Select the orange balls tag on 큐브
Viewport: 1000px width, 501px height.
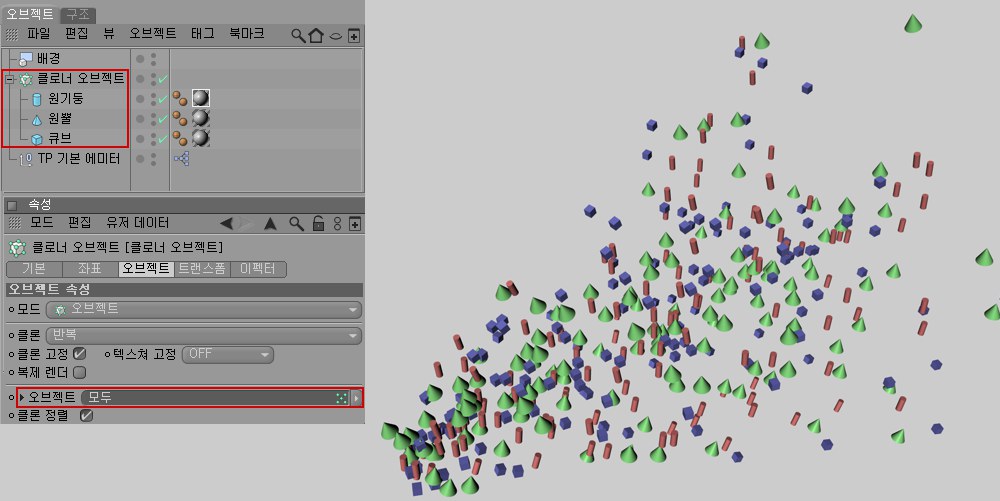(x=180, y=138)
